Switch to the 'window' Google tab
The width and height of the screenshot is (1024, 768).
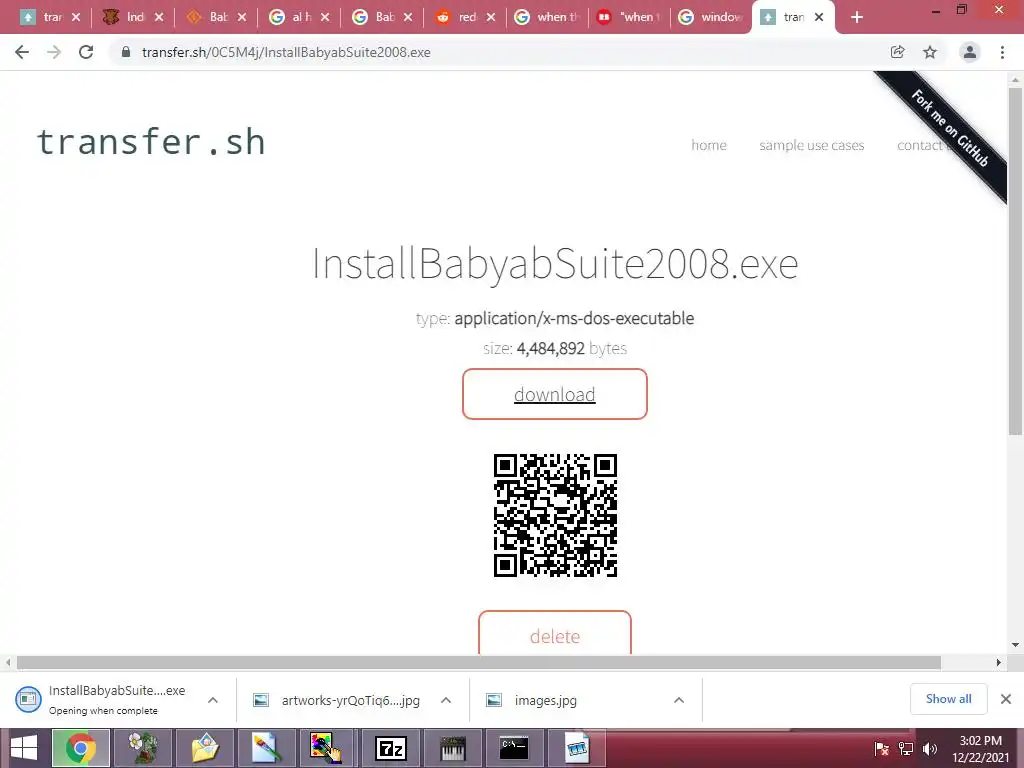tap(711, 18)
